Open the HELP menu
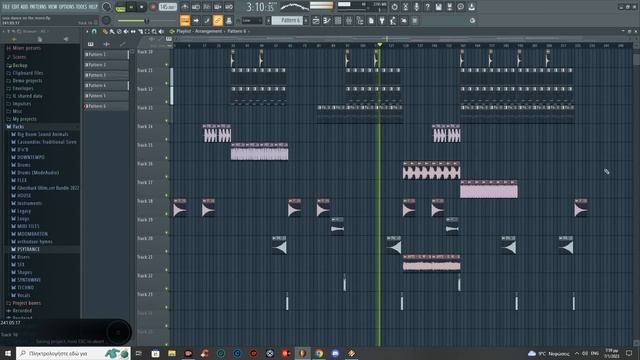Image resolution: width=640 pixels, height=360 pixels. click(x=93, y=7)
